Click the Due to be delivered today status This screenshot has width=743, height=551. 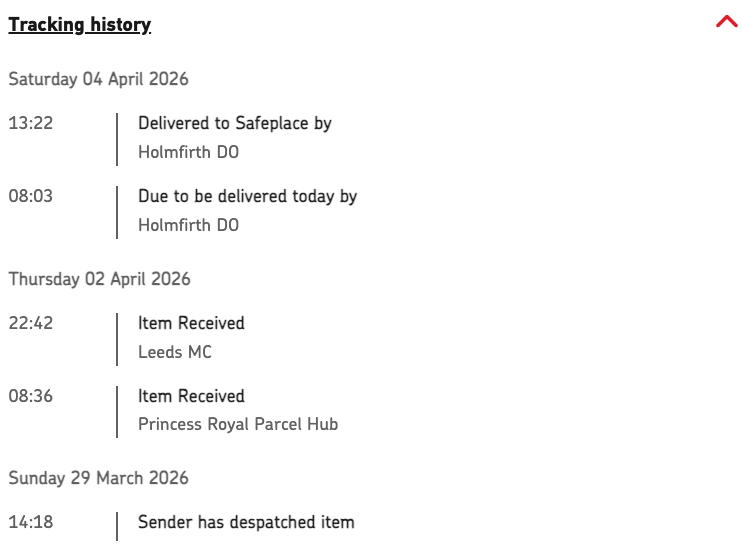(x=247, y=196)
